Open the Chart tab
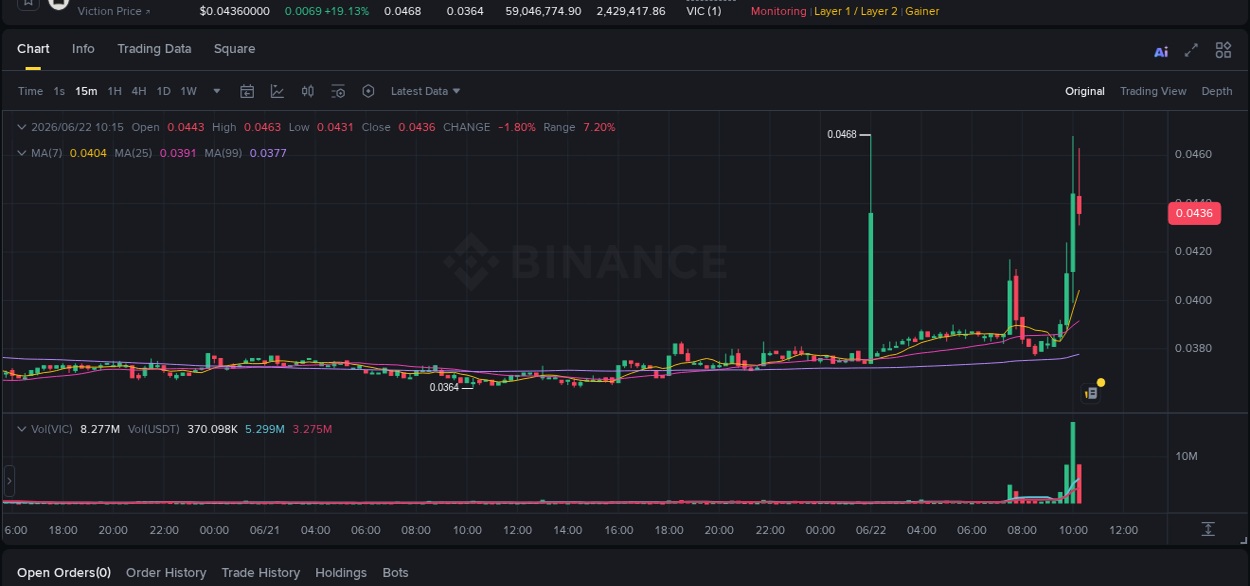1250x586 pixels. coord(33,49)
